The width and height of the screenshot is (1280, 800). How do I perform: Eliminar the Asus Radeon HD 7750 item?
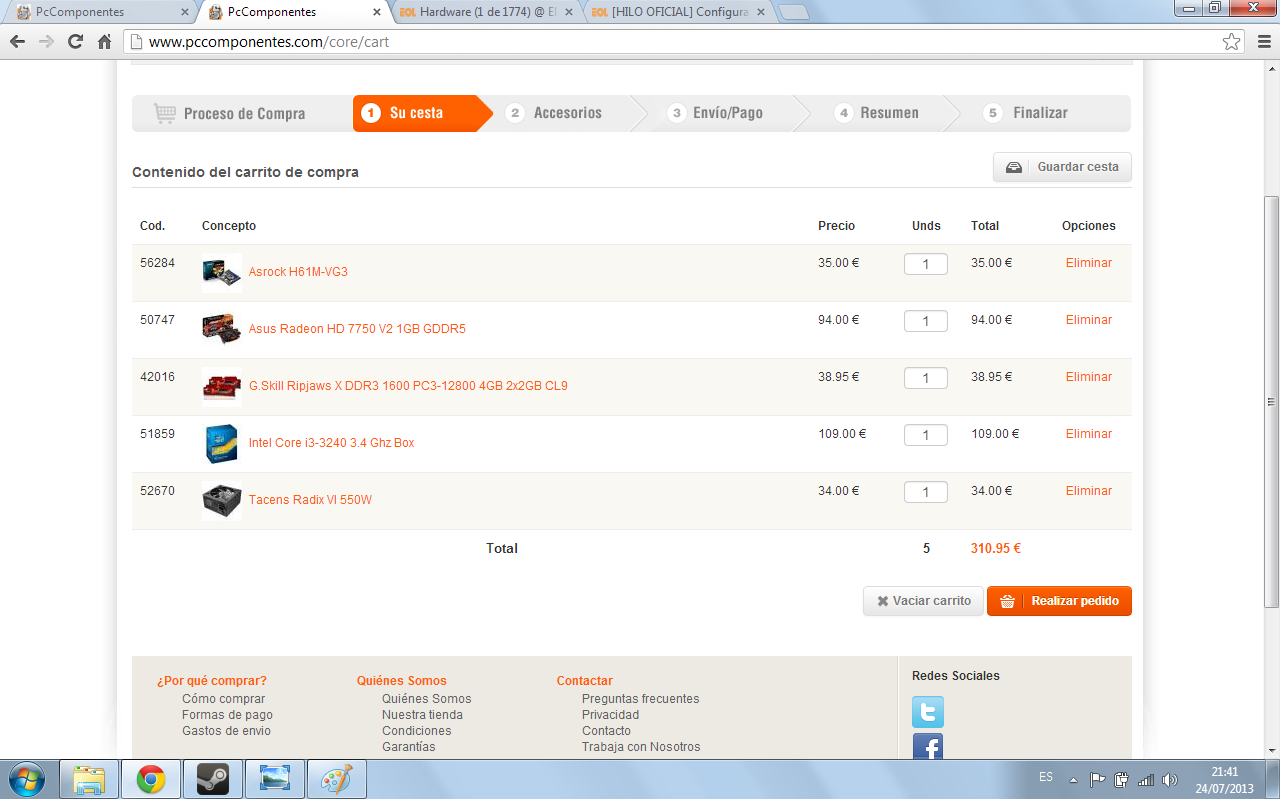coord(1089,320)
